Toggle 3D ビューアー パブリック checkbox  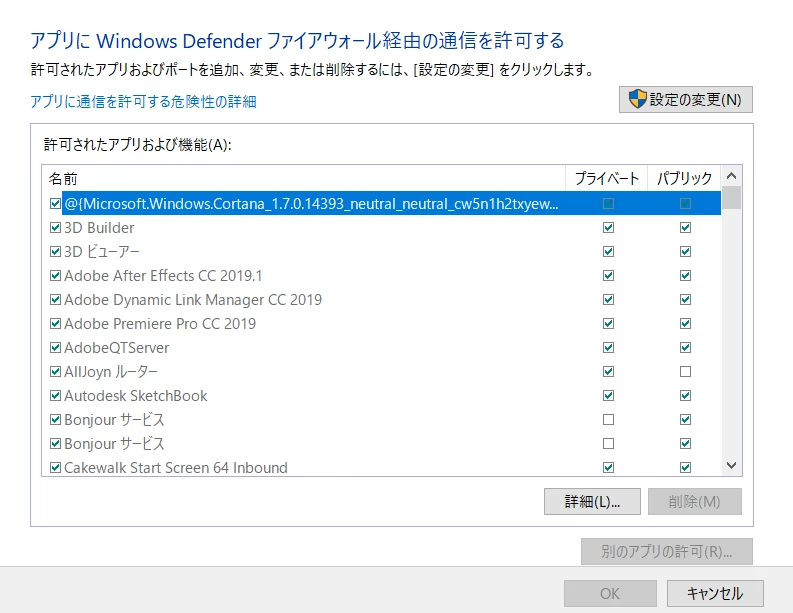click(x=685, y=251)
